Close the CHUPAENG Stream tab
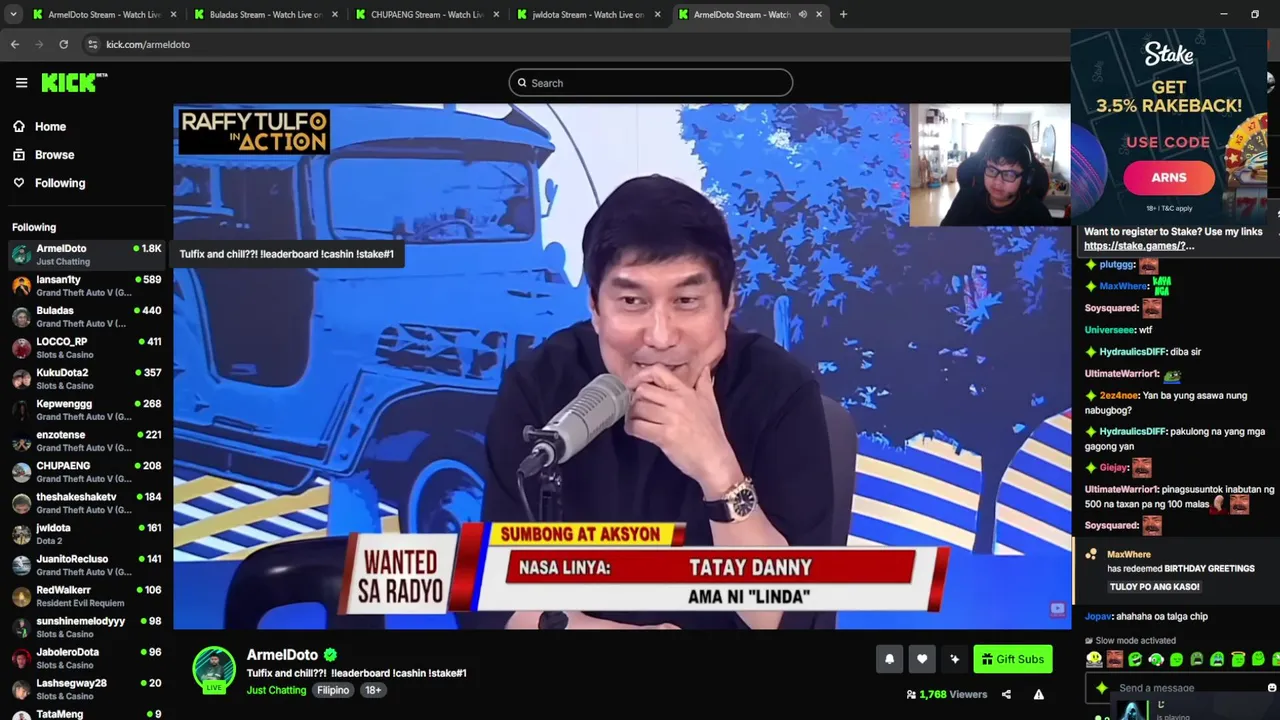Screen dimensions: 1280x720 [x=496, y=14]
